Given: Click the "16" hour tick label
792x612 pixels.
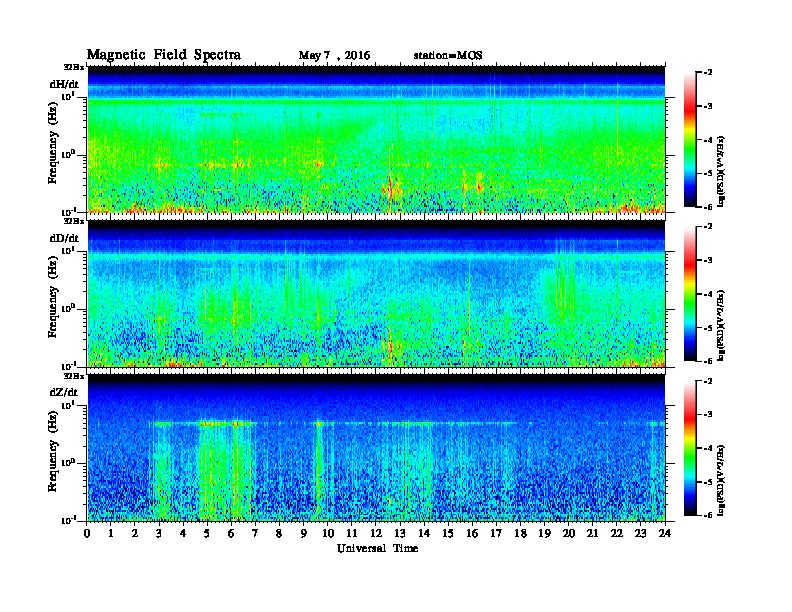Looking at the screenshot, I should (x=472, y=533).
